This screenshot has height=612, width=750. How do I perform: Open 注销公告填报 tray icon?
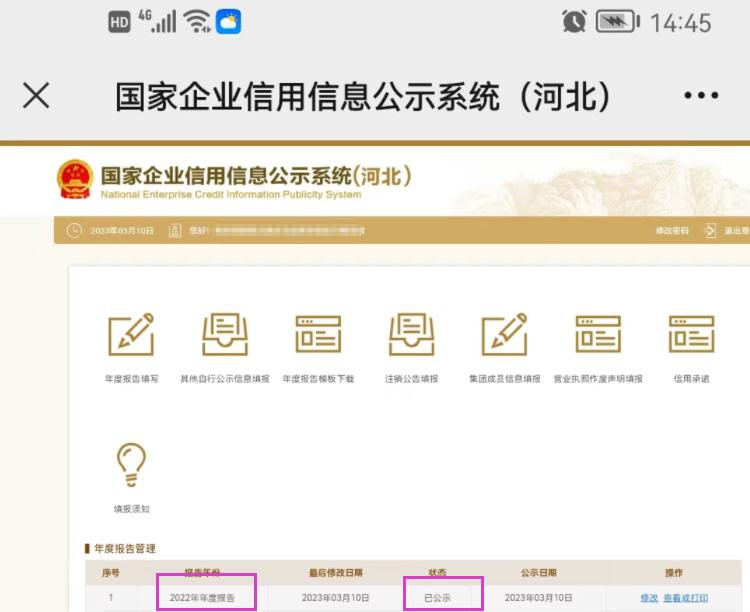point(411,334)
